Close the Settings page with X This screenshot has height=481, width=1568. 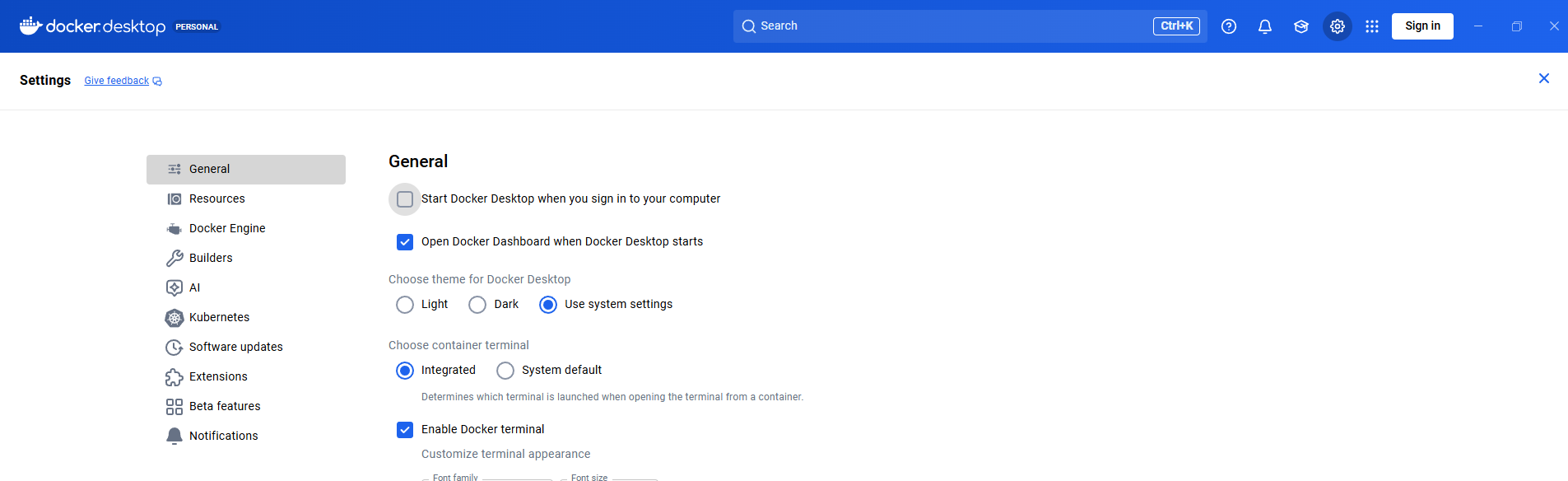(x=1544, y=78)
